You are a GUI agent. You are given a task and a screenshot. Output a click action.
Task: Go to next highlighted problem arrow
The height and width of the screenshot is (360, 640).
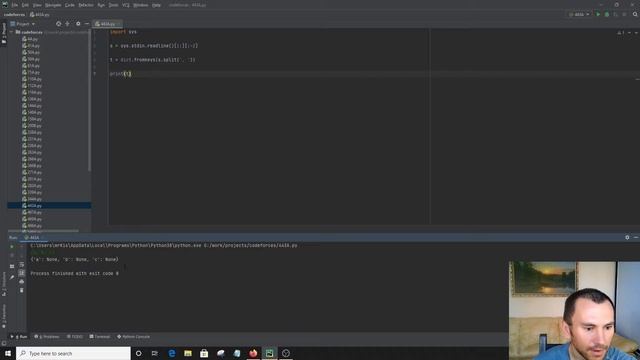click(x=636, y=33)
